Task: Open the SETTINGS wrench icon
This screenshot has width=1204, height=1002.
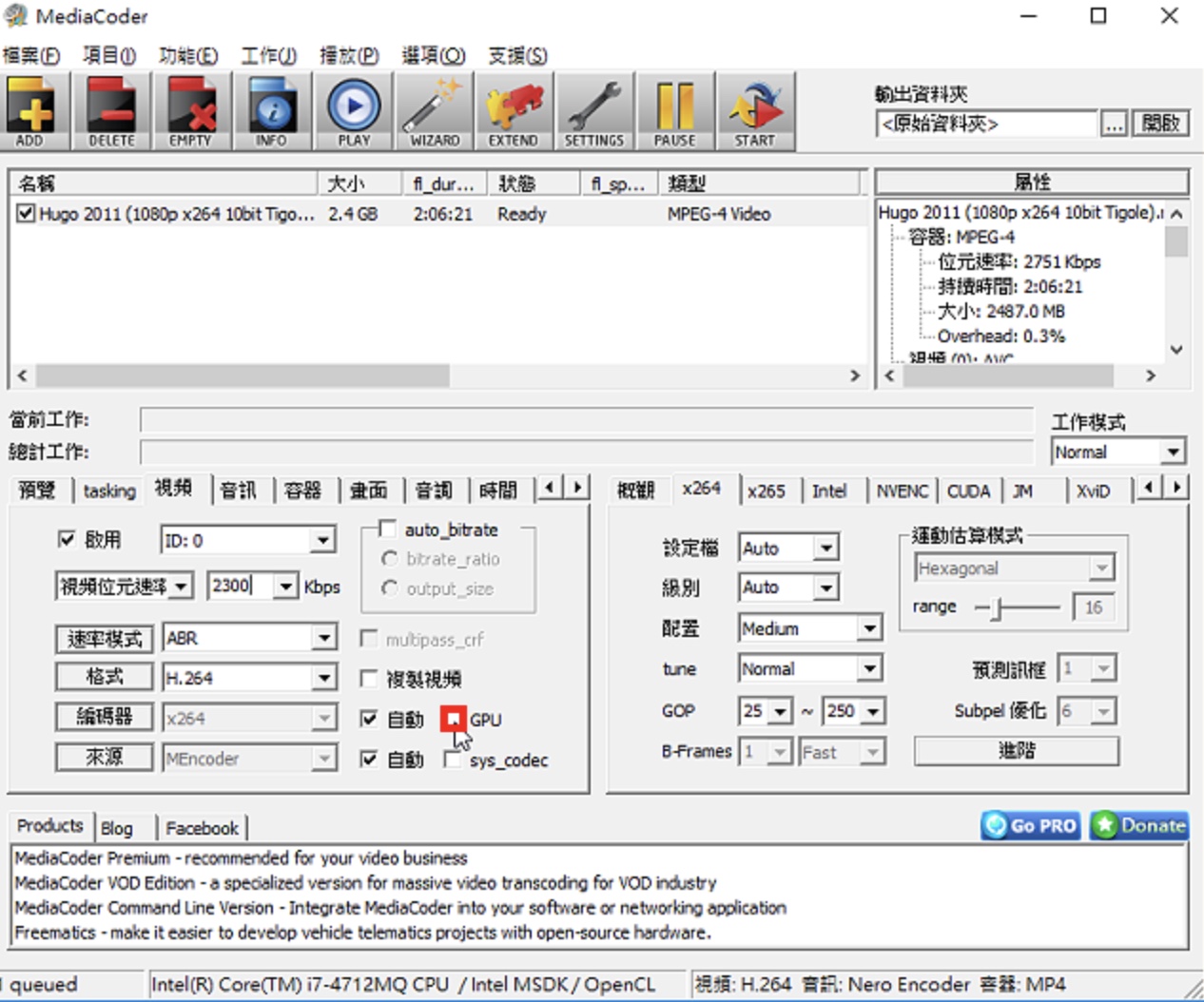Action: [594, 112]
